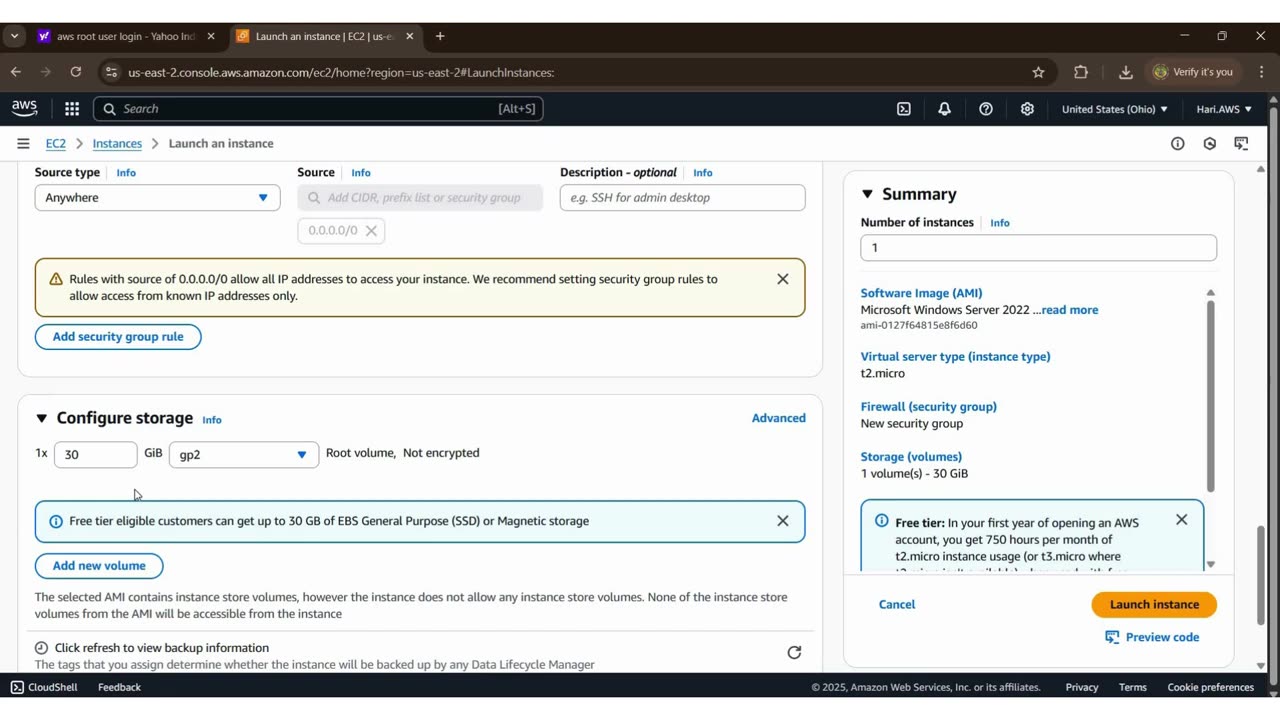Click Firewall (security group) link
The width and height of the screenshot is (1280, 720).
929,406
